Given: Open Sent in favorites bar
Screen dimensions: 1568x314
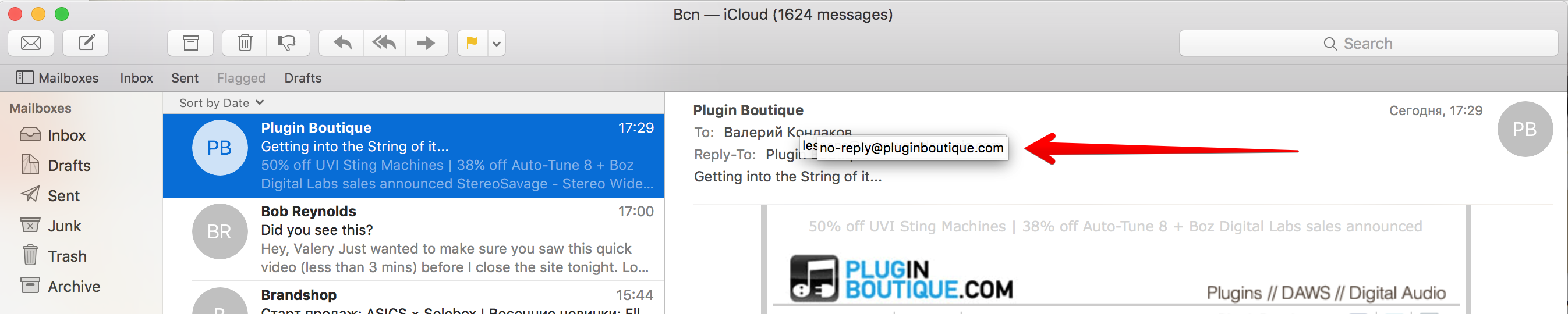Looking at the screenshot, I should pos(185,78).
